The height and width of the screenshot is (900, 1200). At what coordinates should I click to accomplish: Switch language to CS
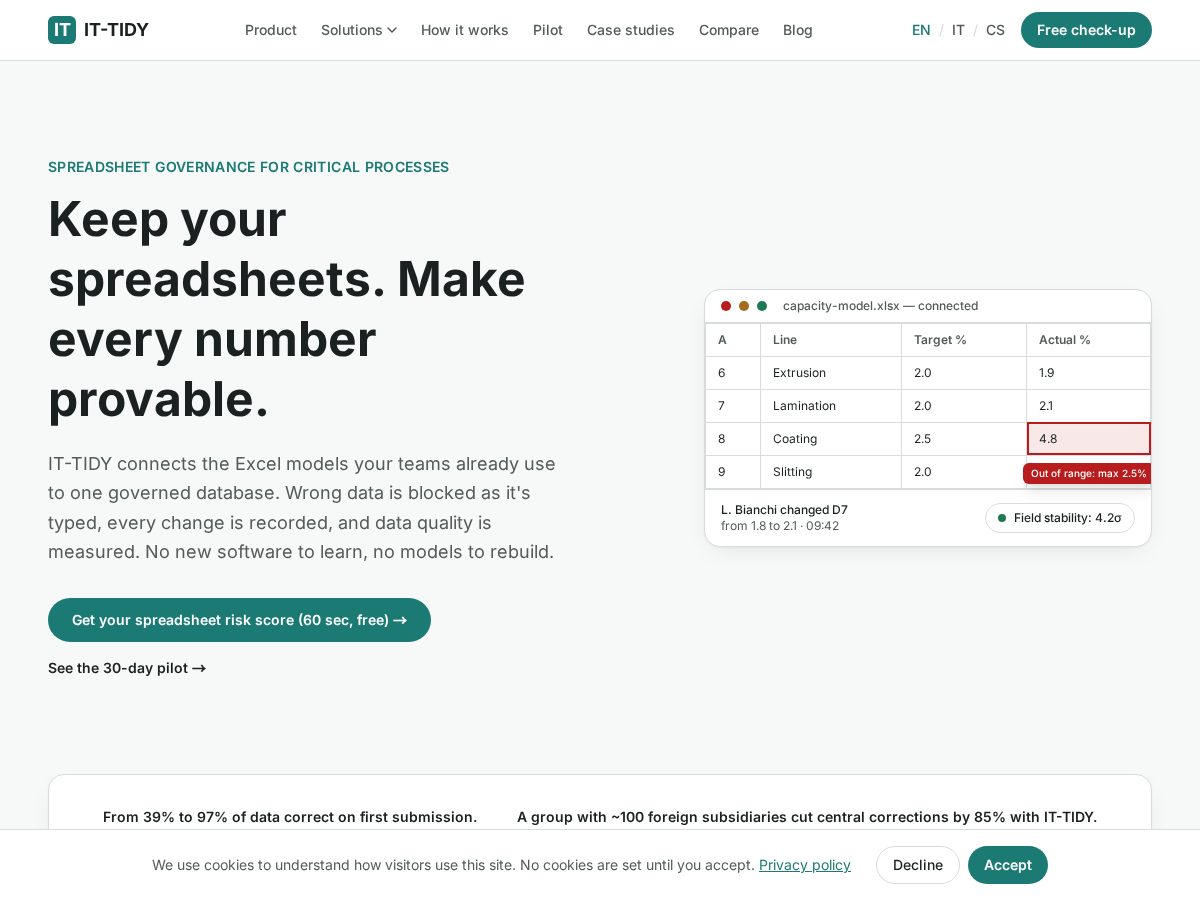coord(995,30)
